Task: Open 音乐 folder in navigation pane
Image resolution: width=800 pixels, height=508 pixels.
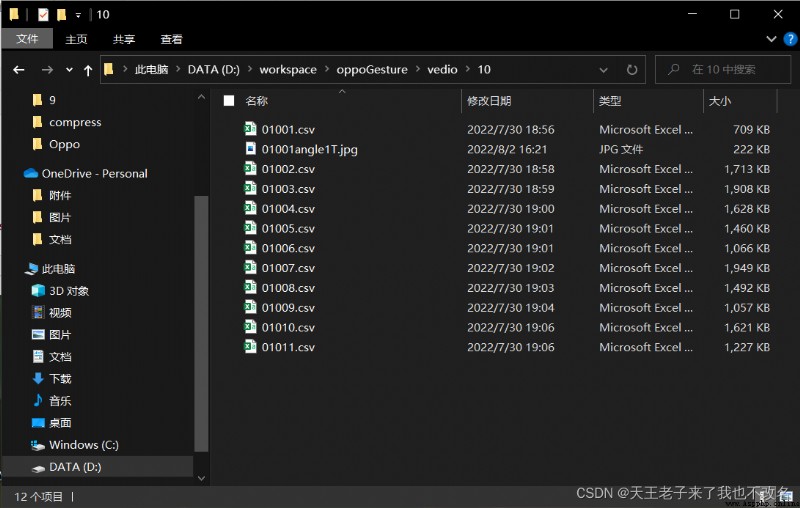Action: pyautogui.click(x=60, y=400)
